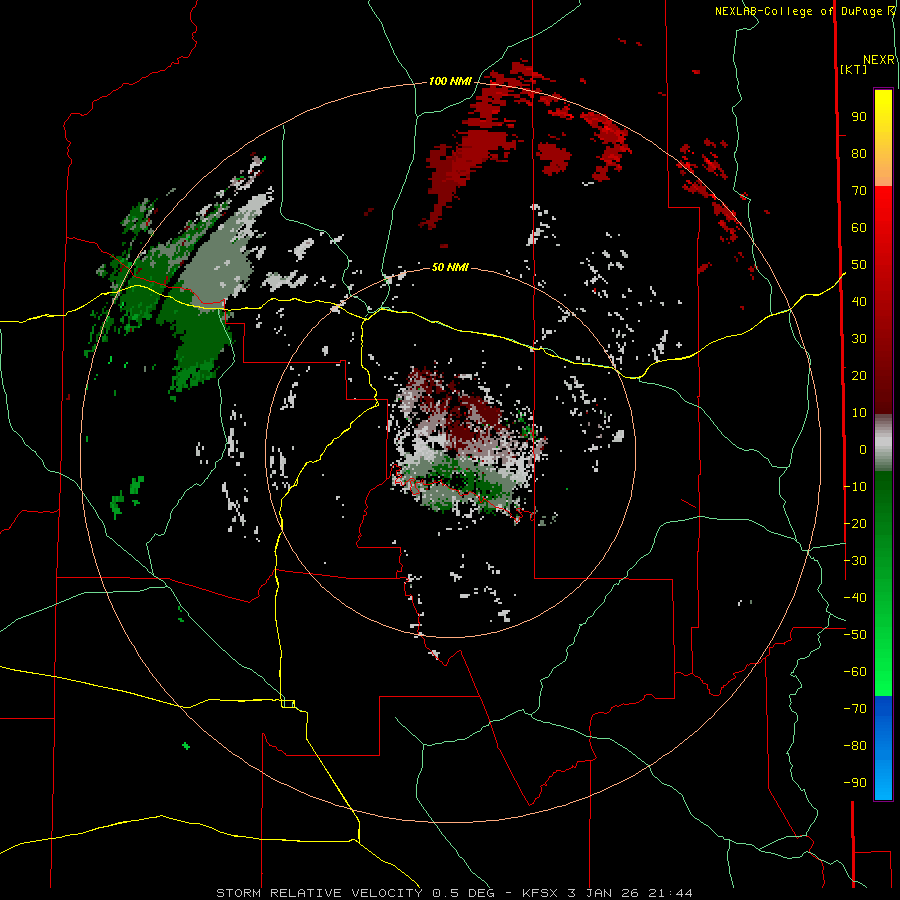Click the 3 JAN 26 date in caption
This screenshot has height=900, width=900.
pyautogui.click(x=603, y=893)
